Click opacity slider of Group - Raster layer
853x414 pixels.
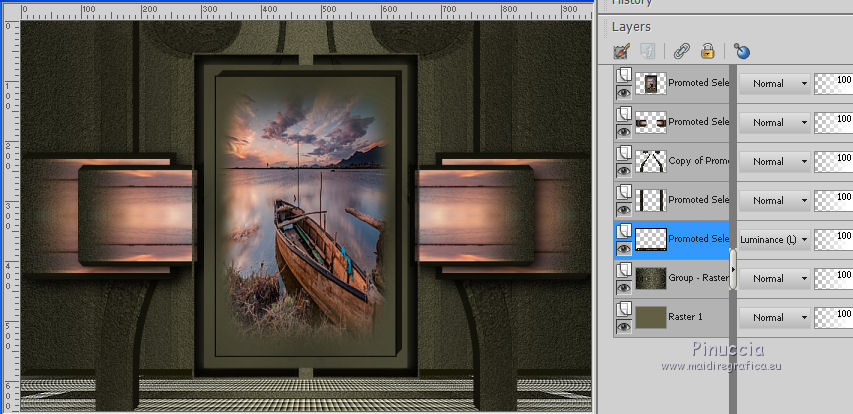pyautogui.click(x=833, y=279)
